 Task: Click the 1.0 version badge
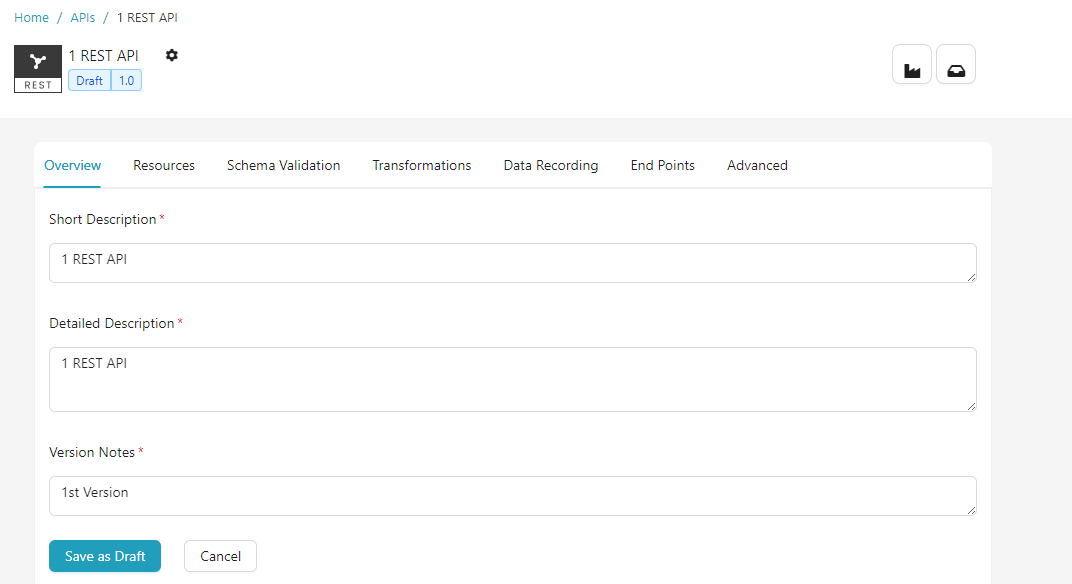[124, 80]
